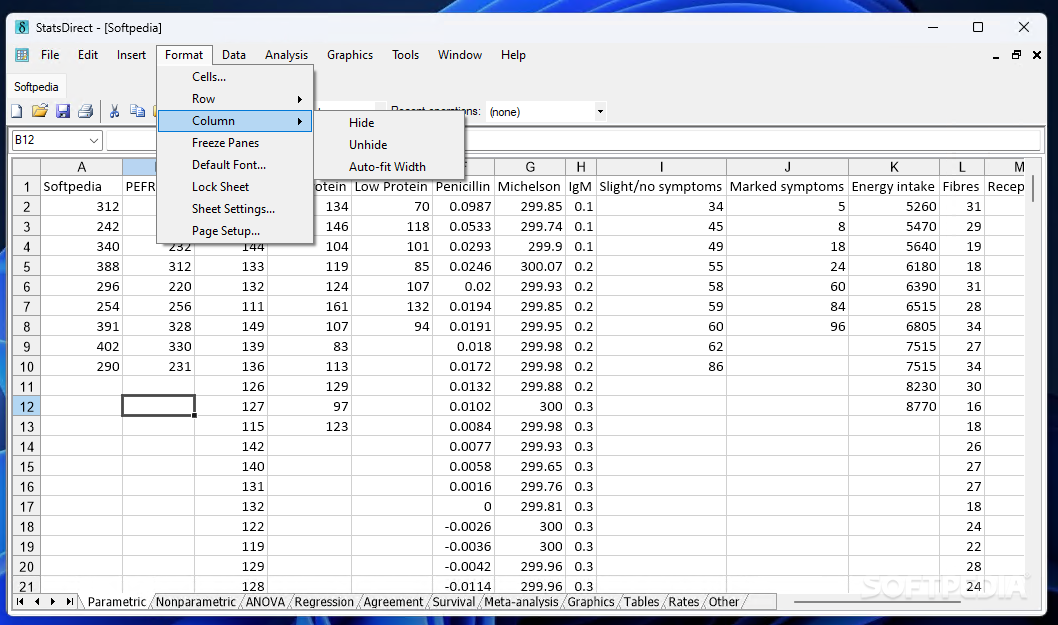Click the Cut scissors icon

point(114,111)
